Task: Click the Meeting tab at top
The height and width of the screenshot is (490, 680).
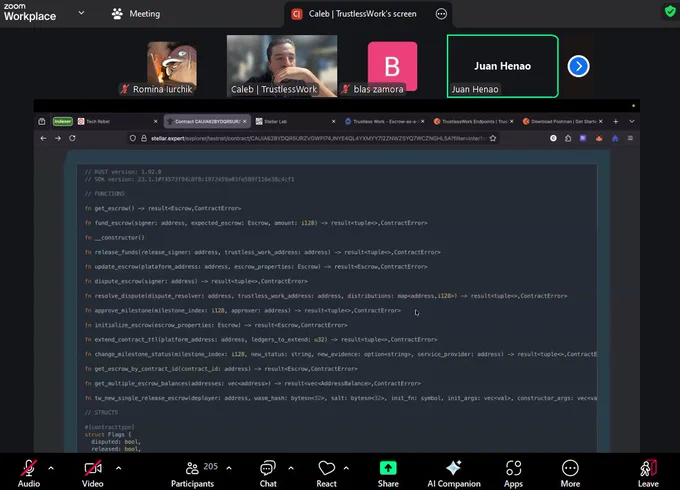Action: click(136, 14)
